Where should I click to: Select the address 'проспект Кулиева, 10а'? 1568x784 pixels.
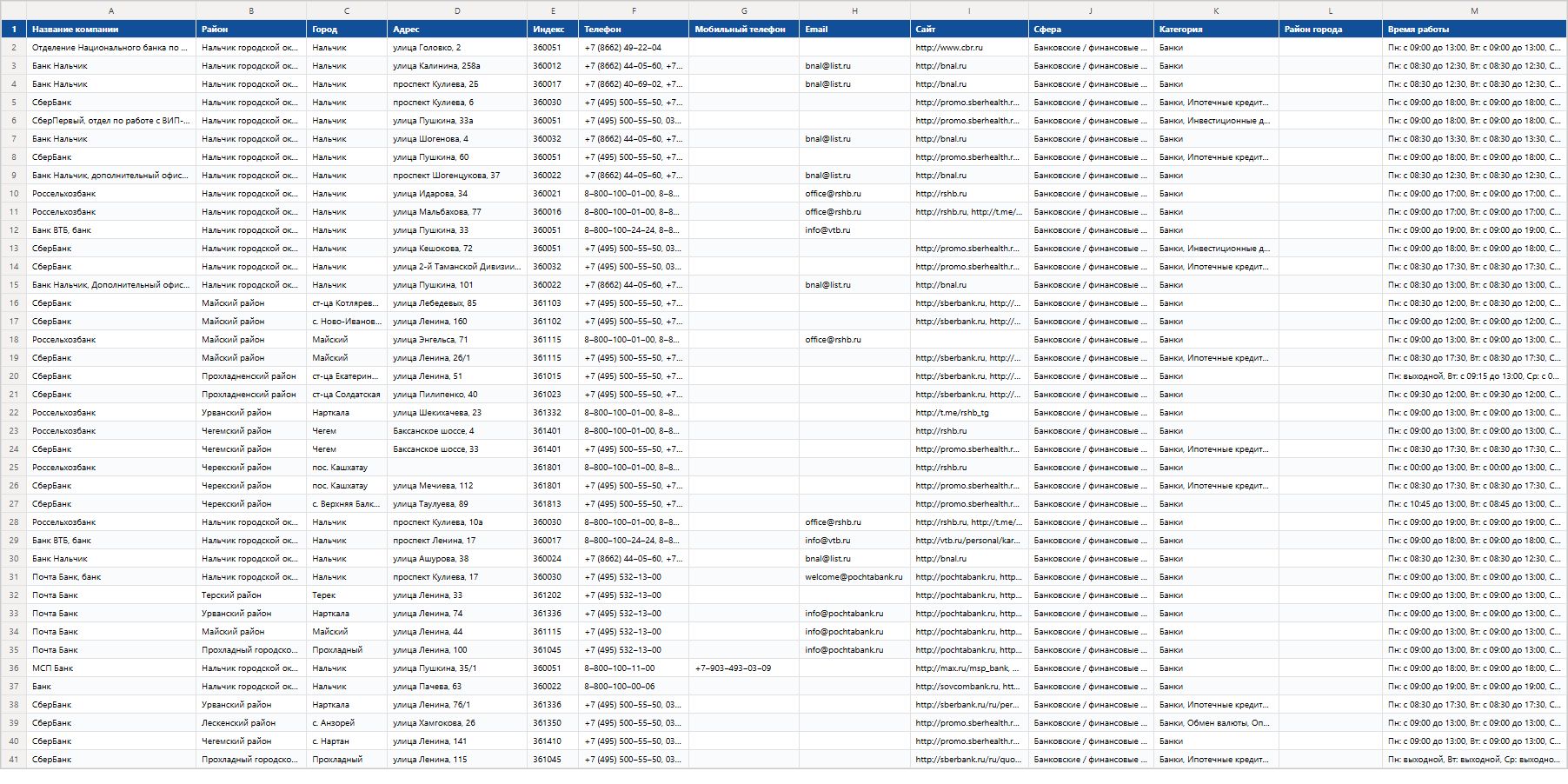pos(457,522)
